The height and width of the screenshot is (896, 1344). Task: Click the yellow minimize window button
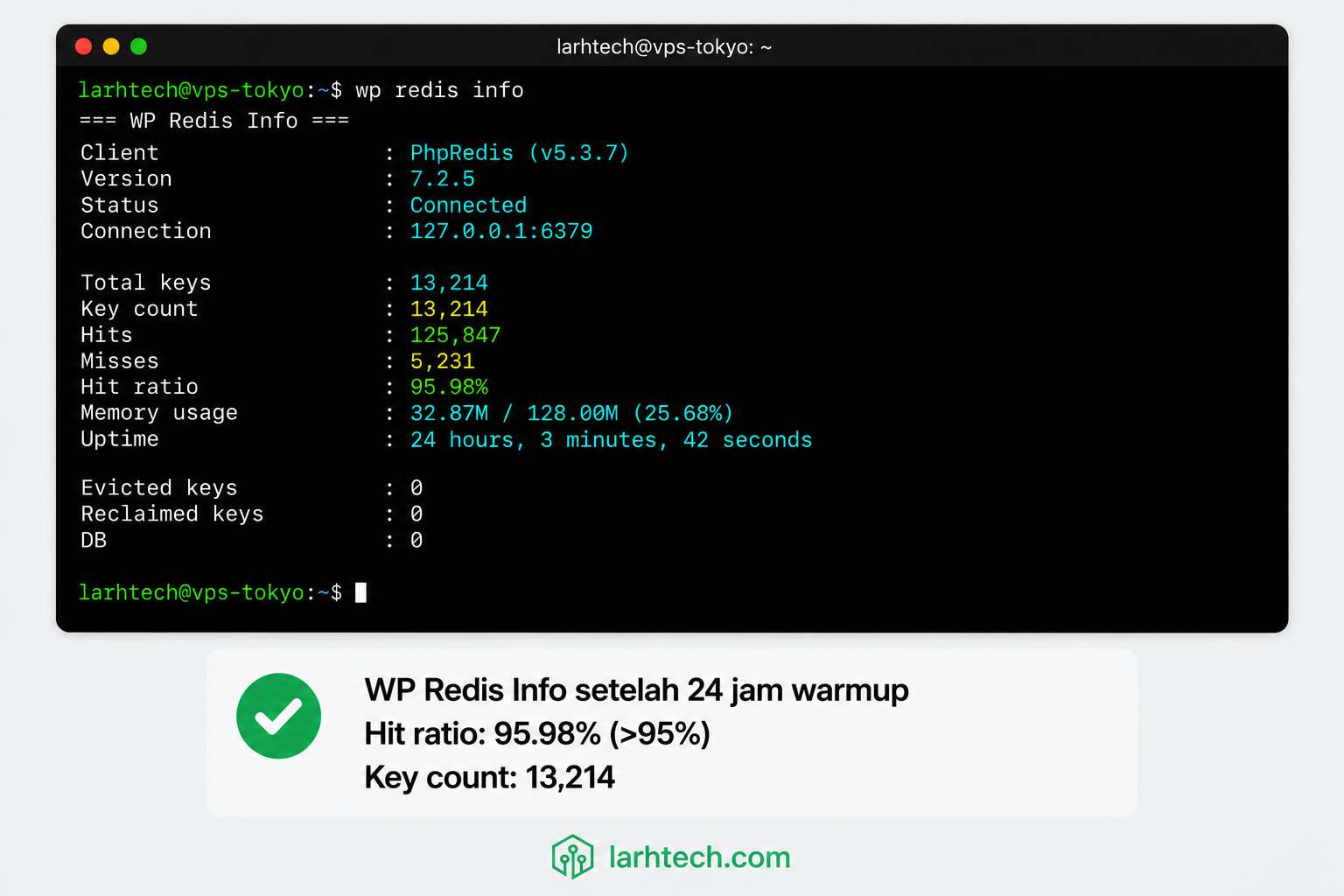click(x=111, y=46)
